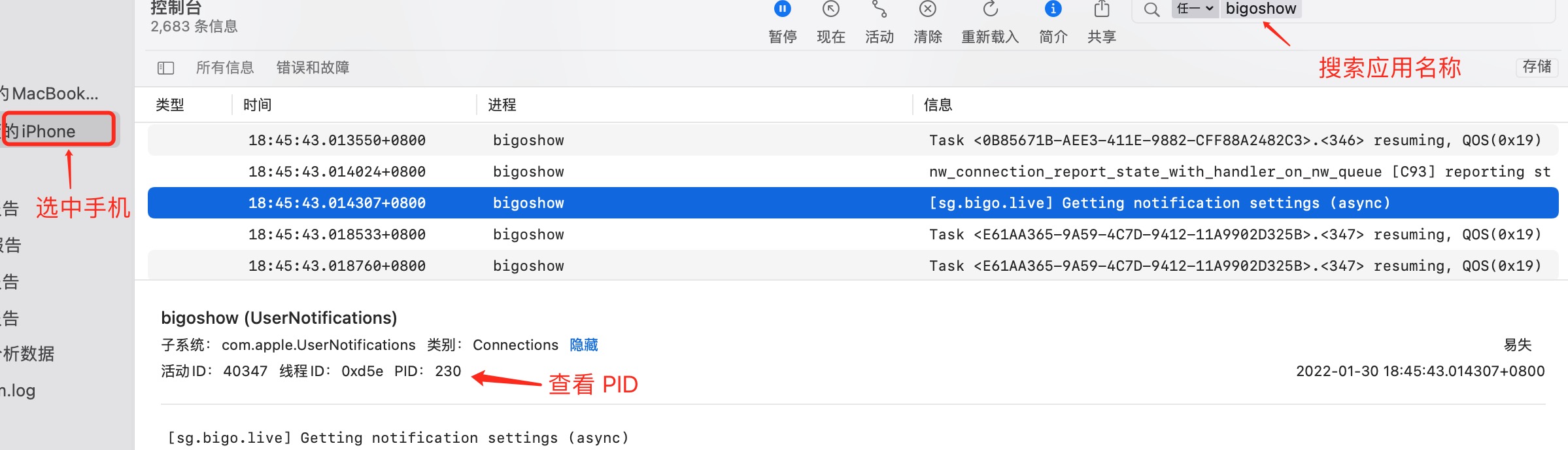Click the search magnifier icon
This screenshot has width=1568, height=450.
[1151, 9]
